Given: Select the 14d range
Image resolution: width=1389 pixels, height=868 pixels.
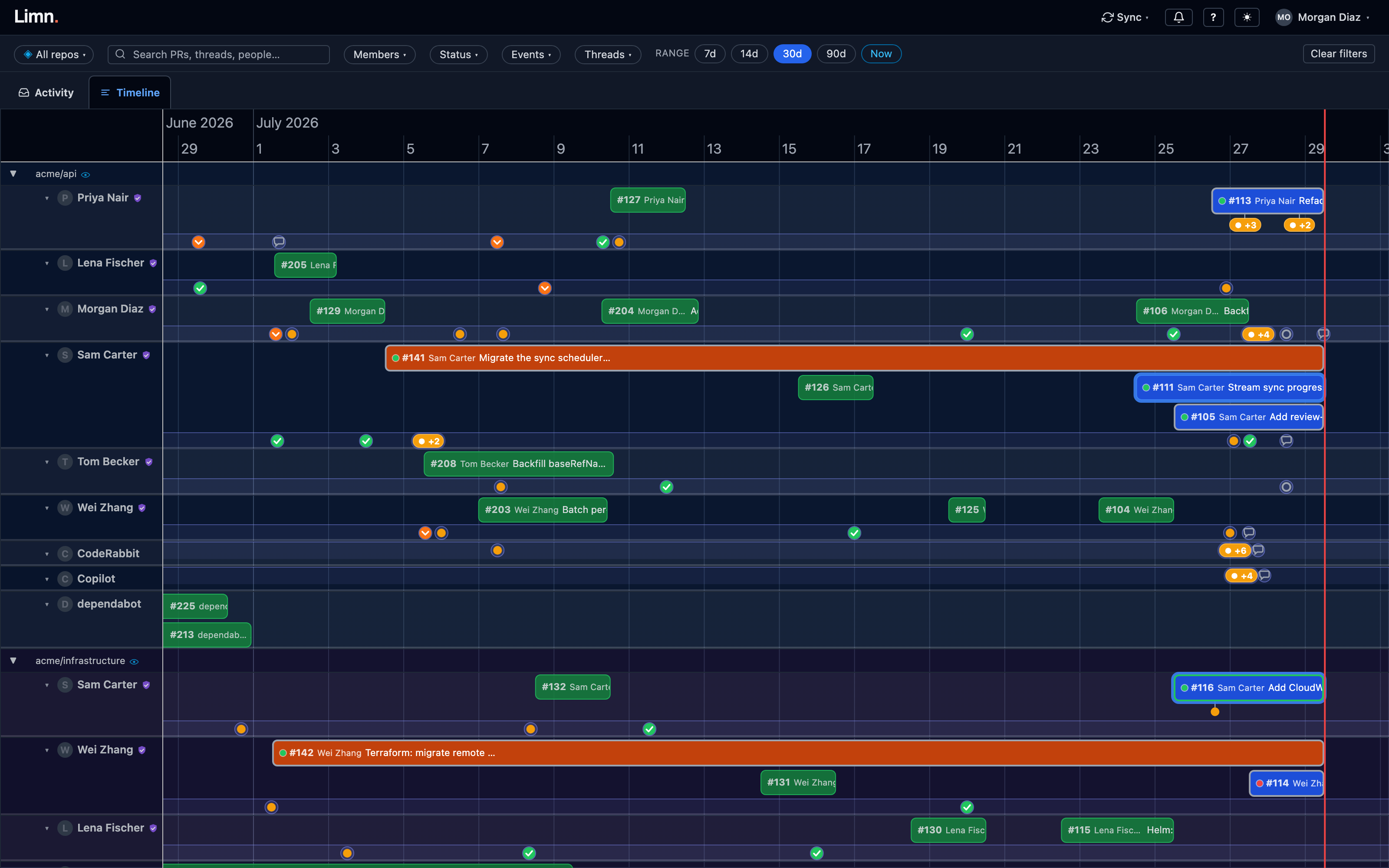Looking at the screenshot, I should [x=749, y=53].
